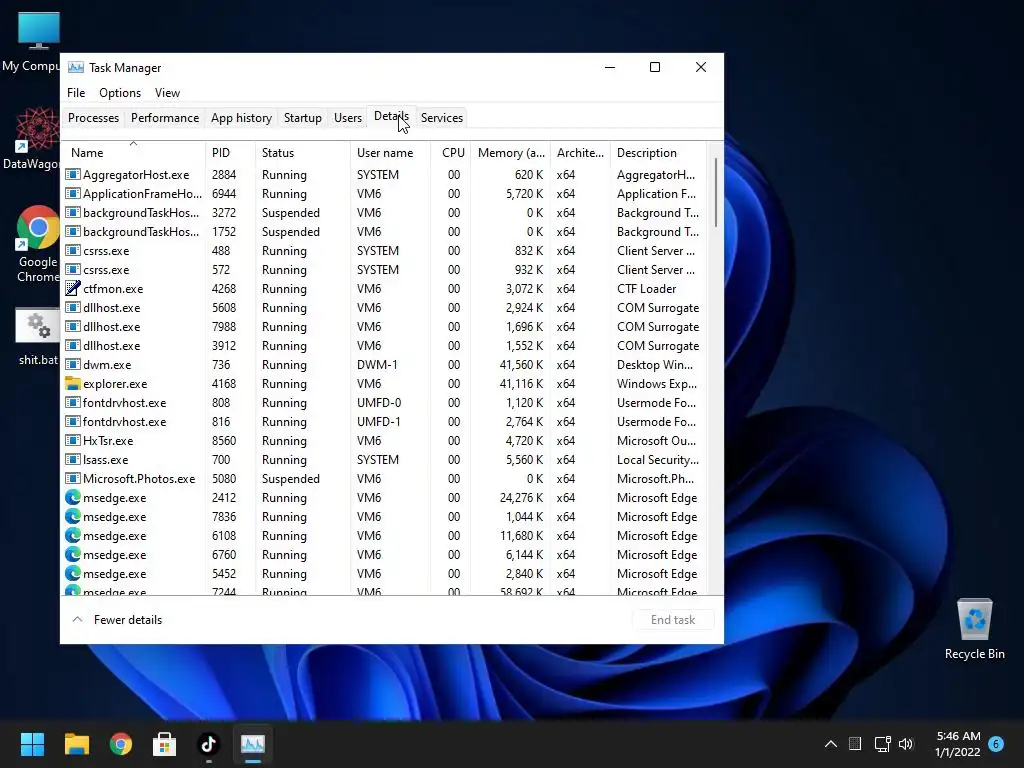Open the Processes tab
Image resolution: width=1024 pixels, height=768 pixels.
pos(93,118)
